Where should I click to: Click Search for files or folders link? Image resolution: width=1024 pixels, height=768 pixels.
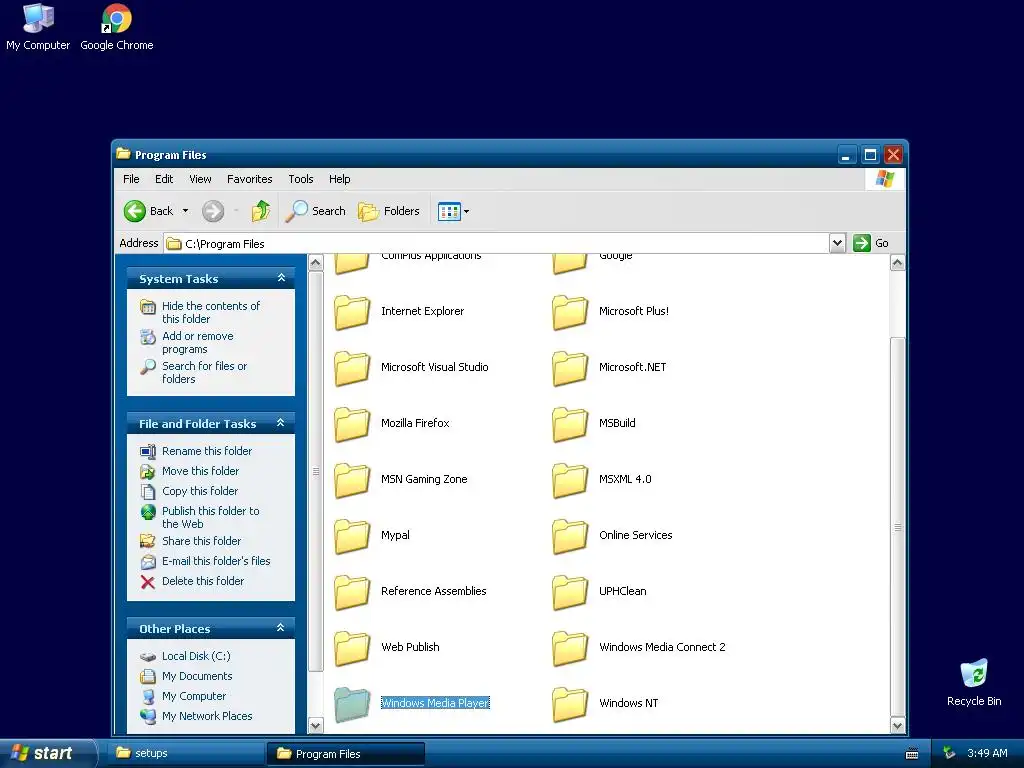click(x=204, y=372)
